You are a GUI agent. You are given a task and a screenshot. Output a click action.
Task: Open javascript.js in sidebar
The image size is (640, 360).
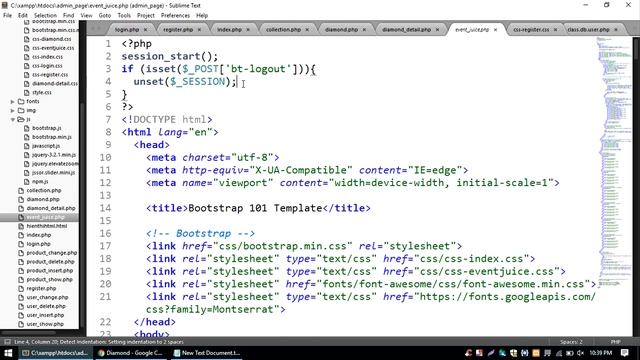(46, 146)
